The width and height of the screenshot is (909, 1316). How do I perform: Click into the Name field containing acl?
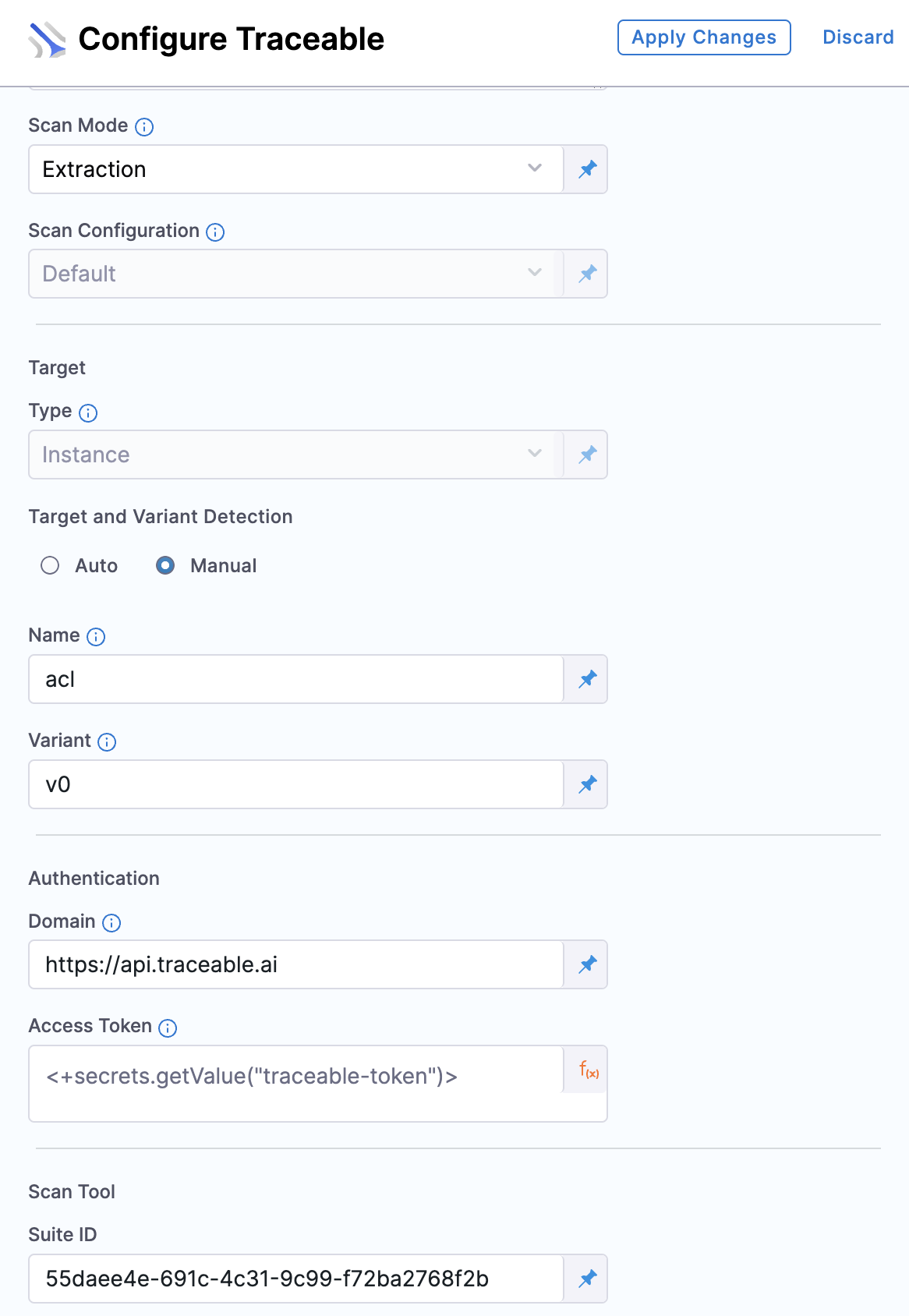296,679
